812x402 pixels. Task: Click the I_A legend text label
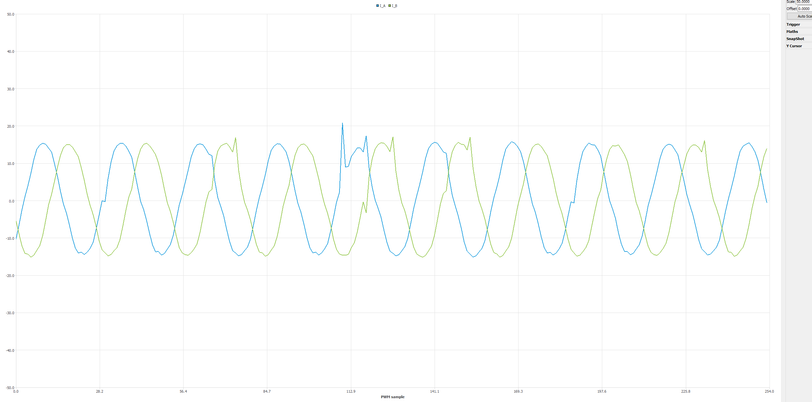point(382,5)
